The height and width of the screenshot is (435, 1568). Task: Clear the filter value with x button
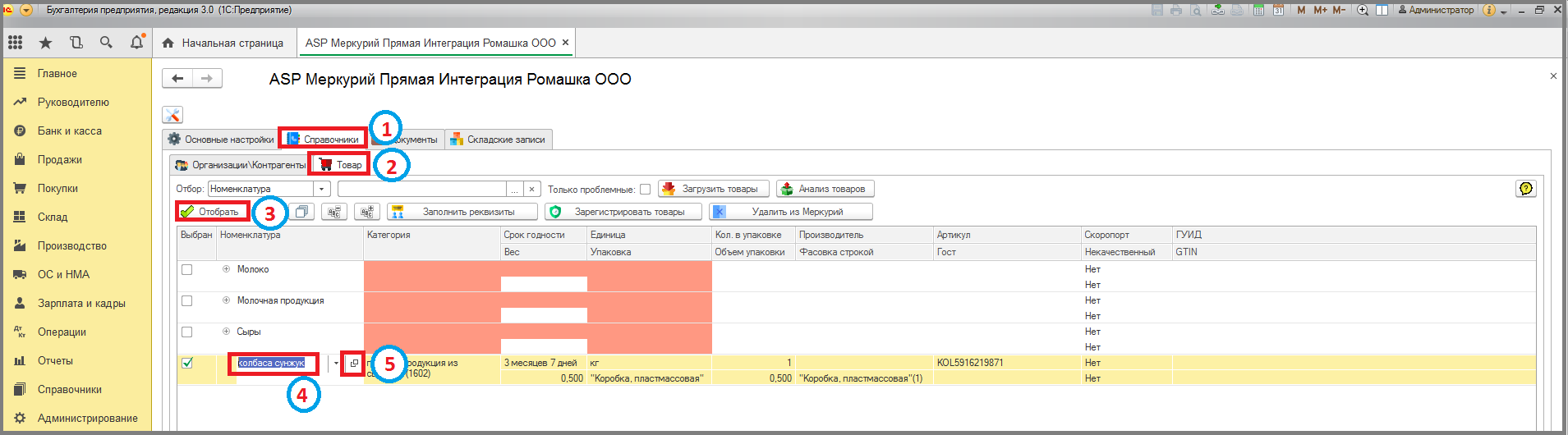[532, 189]
